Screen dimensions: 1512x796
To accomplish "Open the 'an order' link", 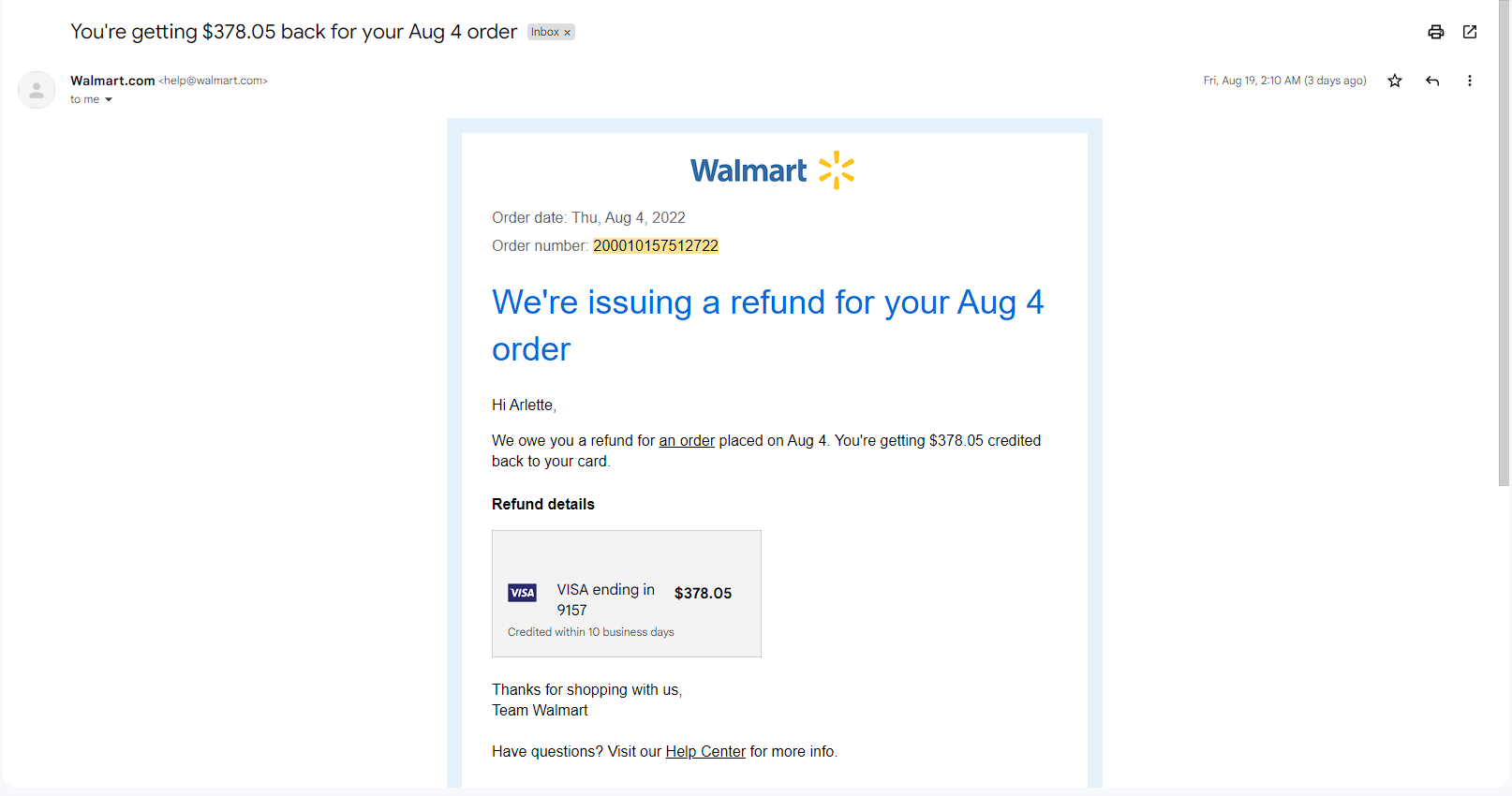I will click(687, 440).
